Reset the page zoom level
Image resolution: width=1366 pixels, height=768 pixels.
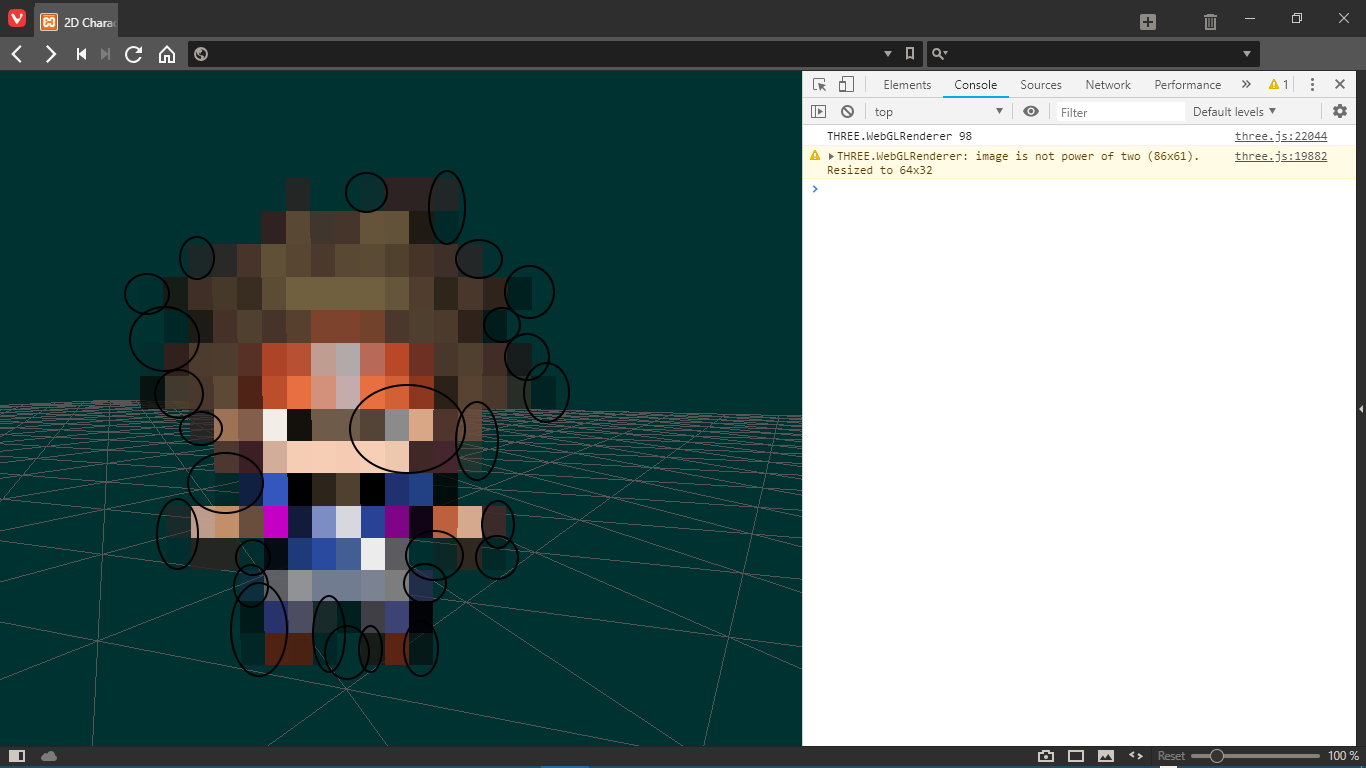[1171, 756]
